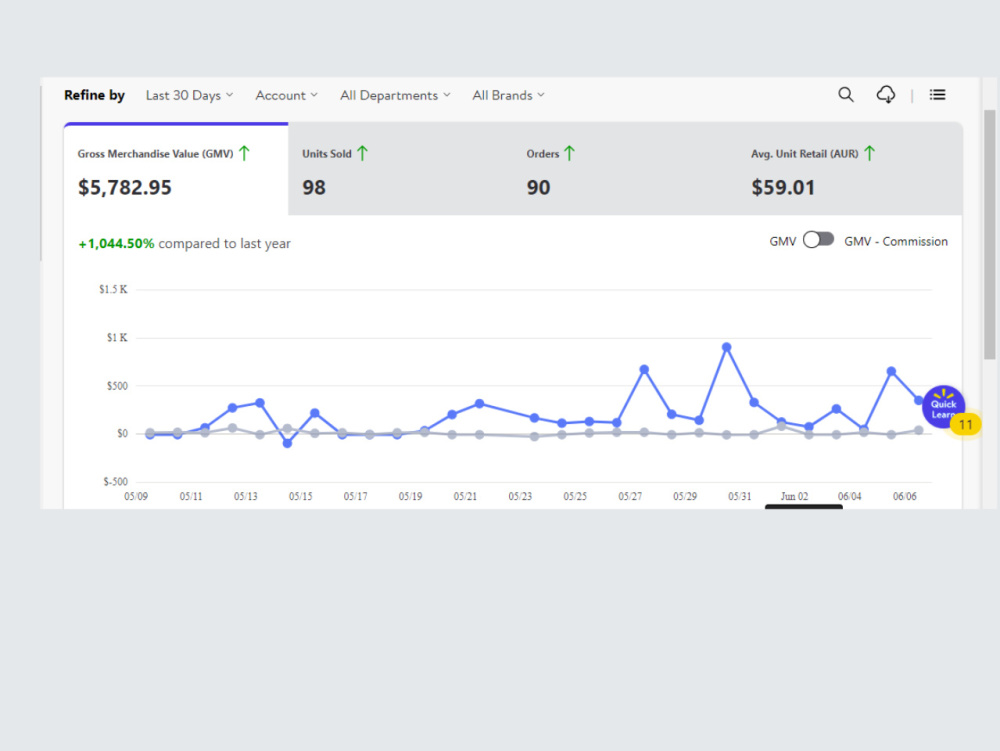Click the 98 units sold value
The width and height of the screenshot is (1000, 751).
[314, 187]
